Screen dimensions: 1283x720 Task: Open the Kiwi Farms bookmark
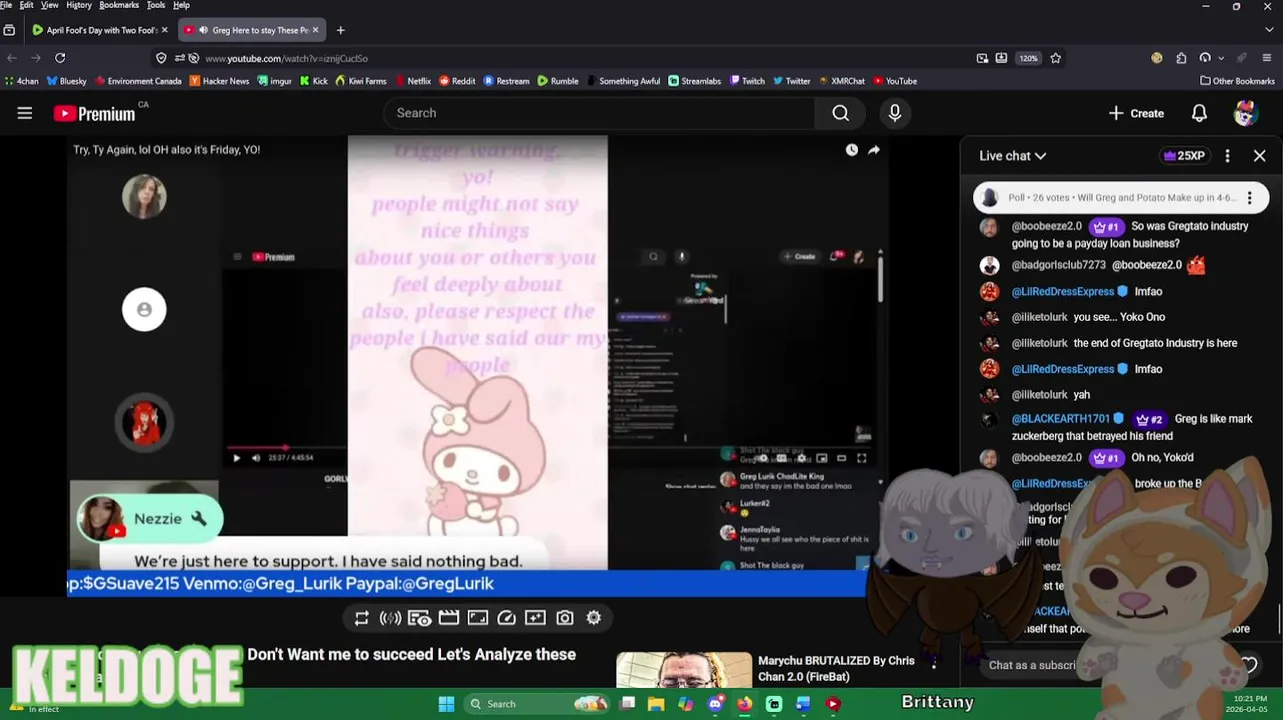pyautogui.click(x=361, y=81)
